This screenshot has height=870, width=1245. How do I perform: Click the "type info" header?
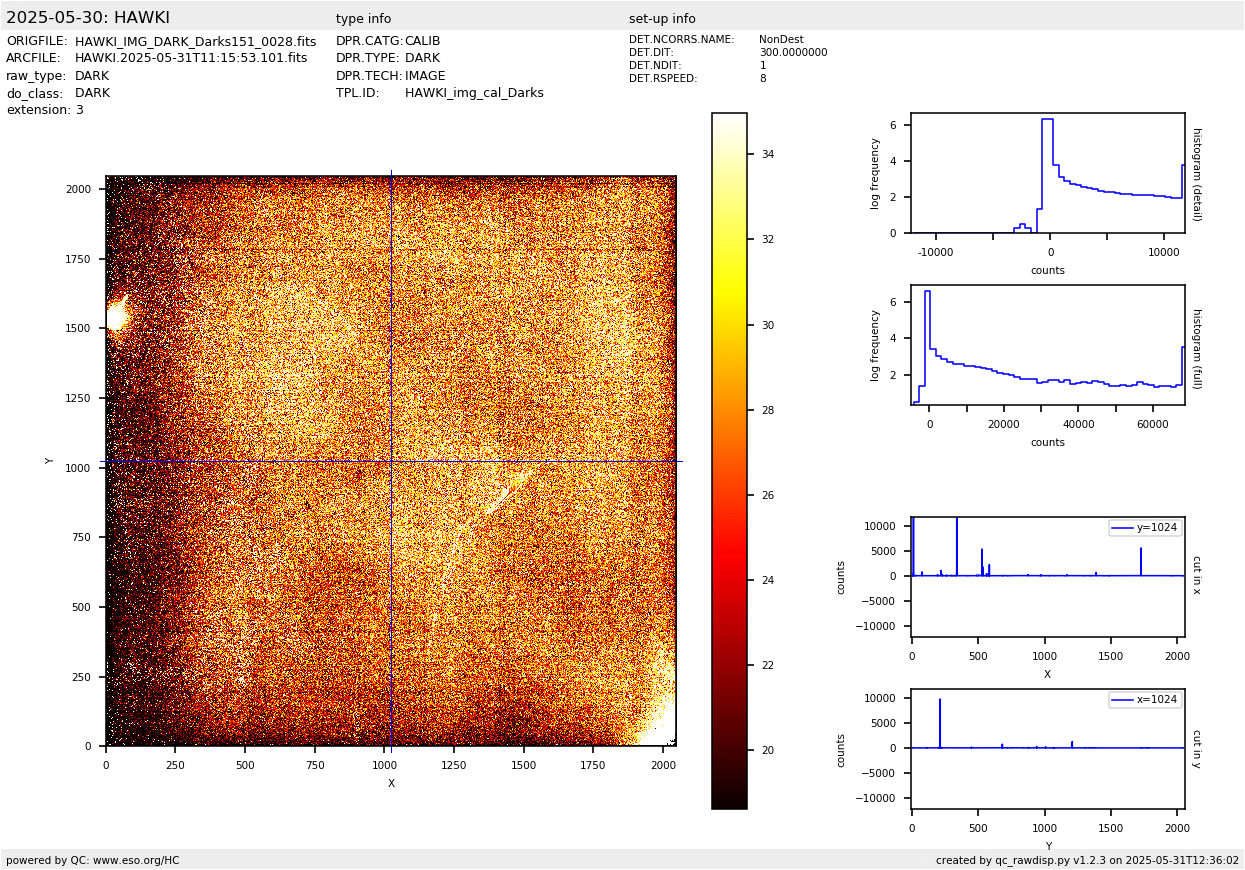pyautogui.click(x=363, y=19)
